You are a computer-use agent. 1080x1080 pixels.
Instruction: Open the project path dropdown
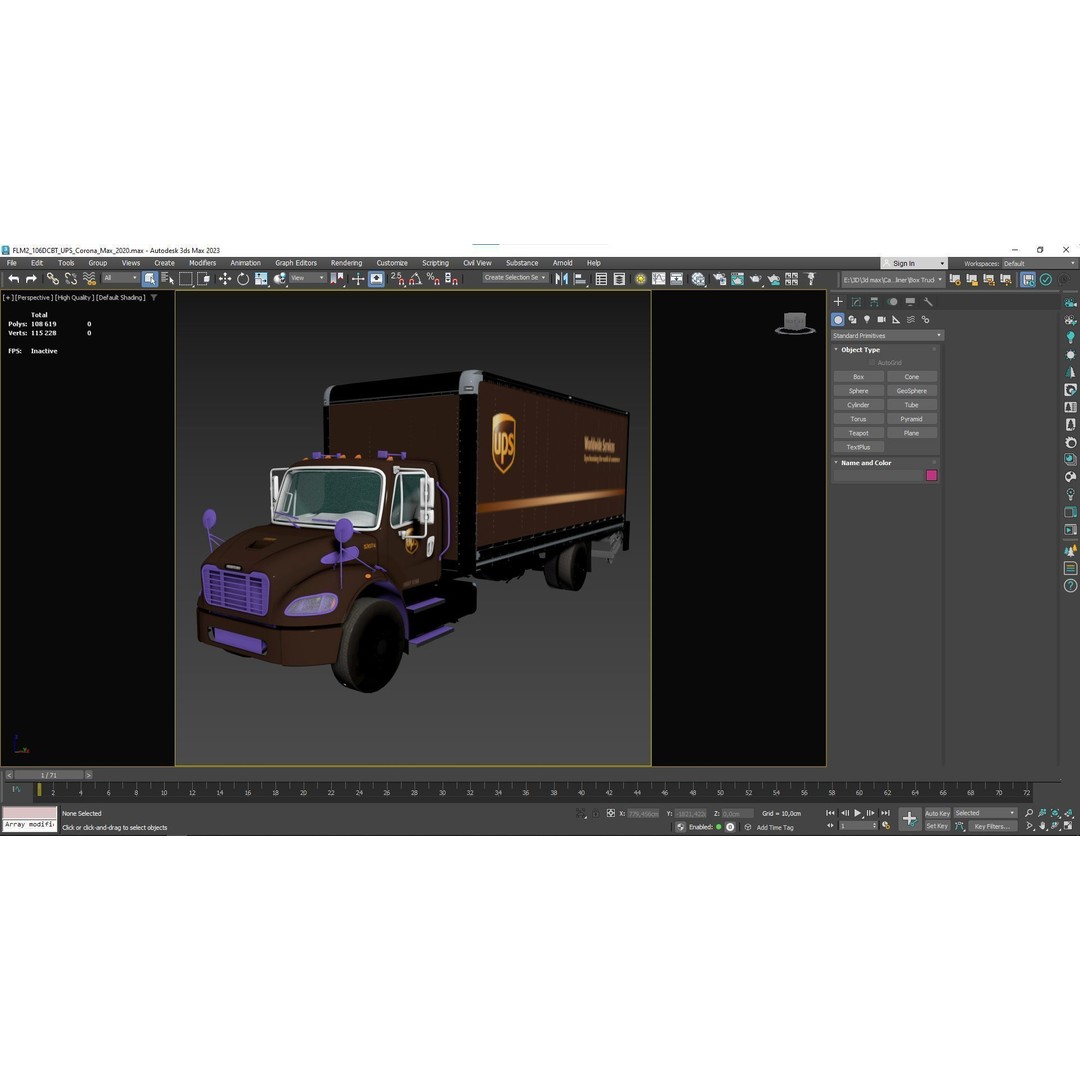coord(893,280)
